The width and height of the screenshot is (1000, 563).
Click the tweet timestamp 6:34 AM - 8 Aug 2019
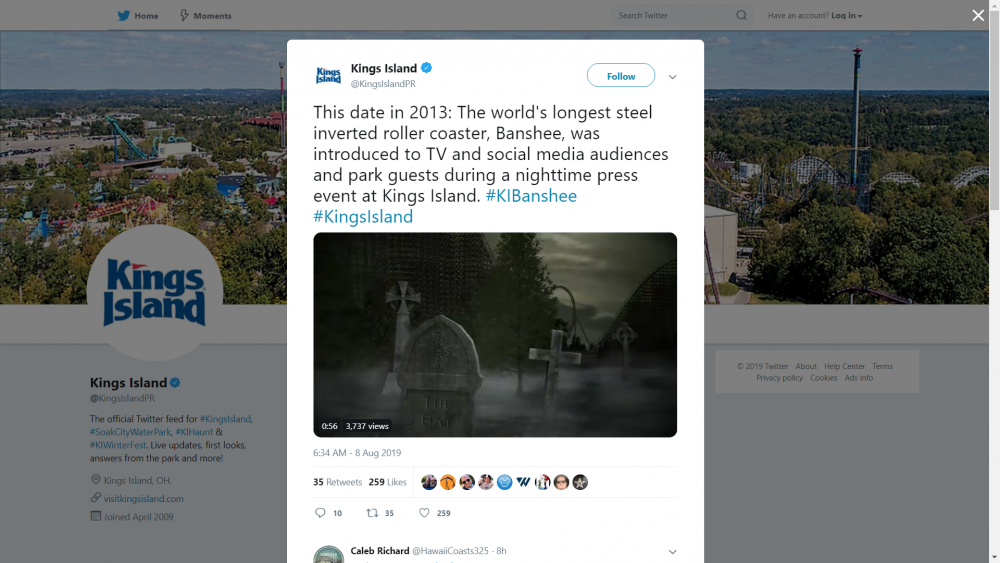(x=357, y=453)
